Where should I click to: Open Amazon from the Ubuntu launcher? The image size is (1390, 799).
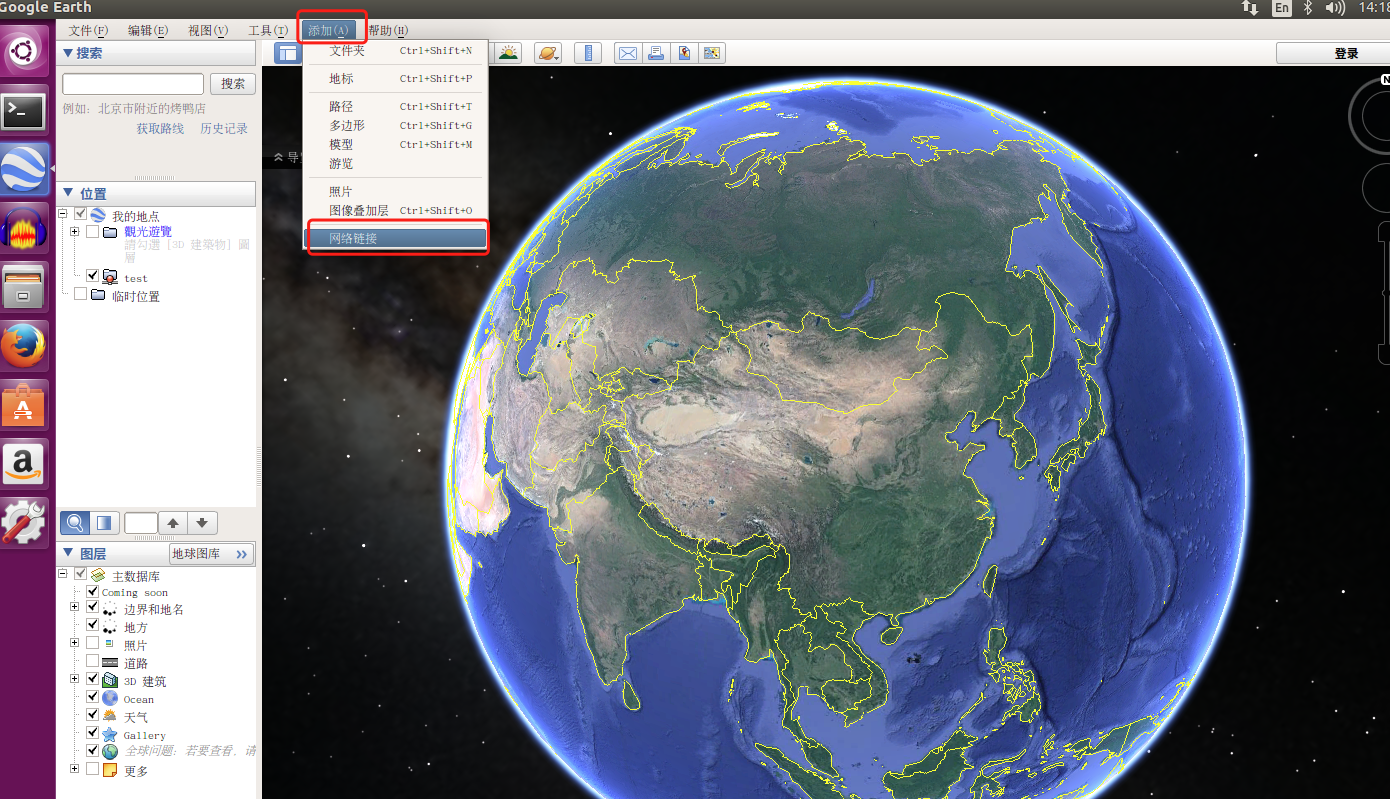pos(25,465)
